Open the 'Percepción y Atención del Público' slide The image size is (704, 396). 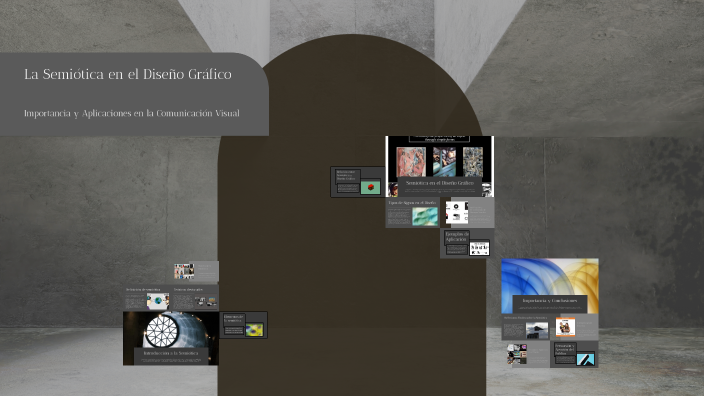pyautogui.click(x=574, y=354)
